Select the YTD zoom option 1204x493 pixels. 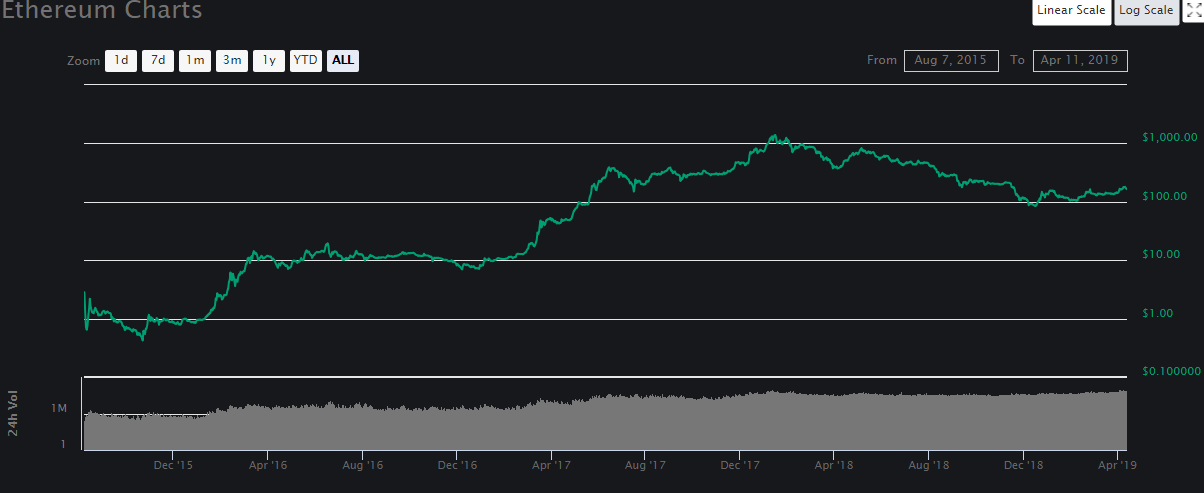click(306, 60)
